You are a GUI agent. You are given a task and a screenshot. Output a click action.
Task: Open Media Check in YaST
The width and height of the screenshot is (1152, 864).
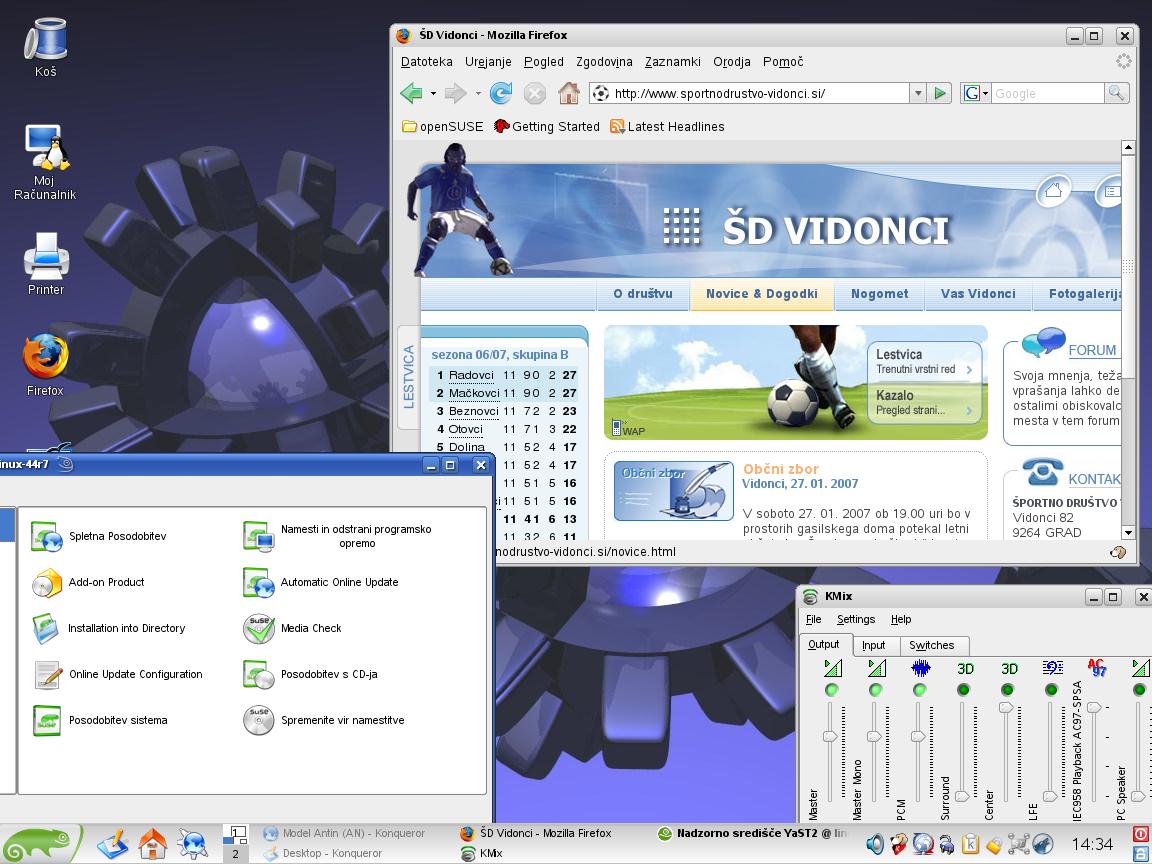292,629
